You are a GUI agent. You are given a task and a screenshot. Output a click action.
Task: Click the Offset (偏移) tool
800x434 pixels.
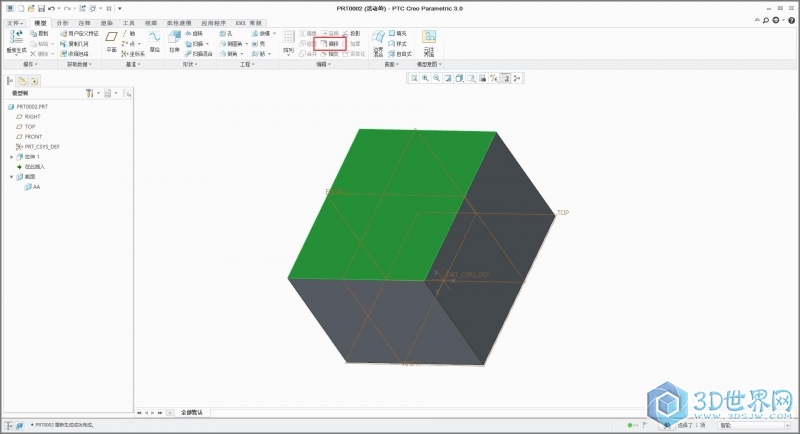(330, 44)
